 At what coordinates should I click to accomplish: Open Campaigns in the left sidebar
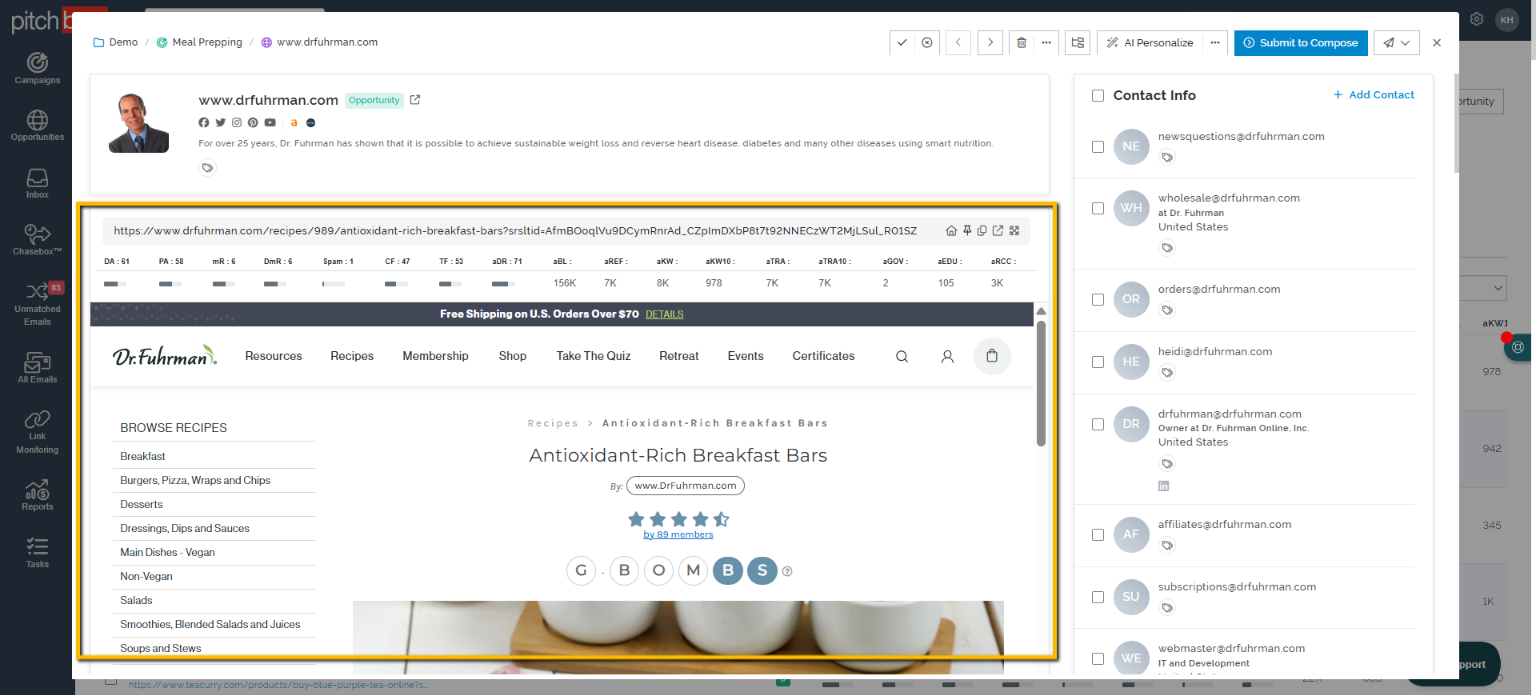point(37,67)
